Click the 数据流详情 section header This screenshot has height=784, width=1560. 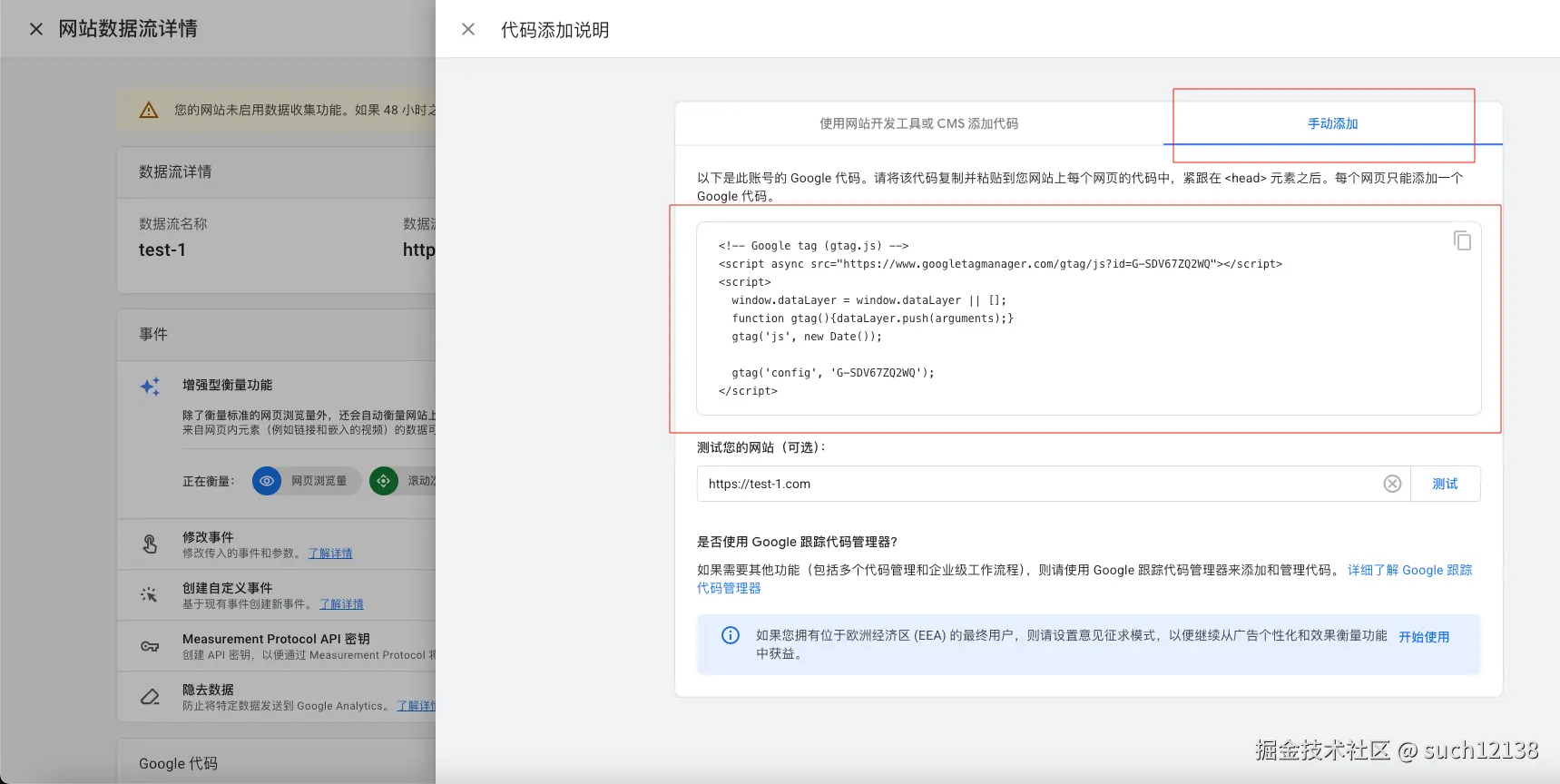[175, 171]
